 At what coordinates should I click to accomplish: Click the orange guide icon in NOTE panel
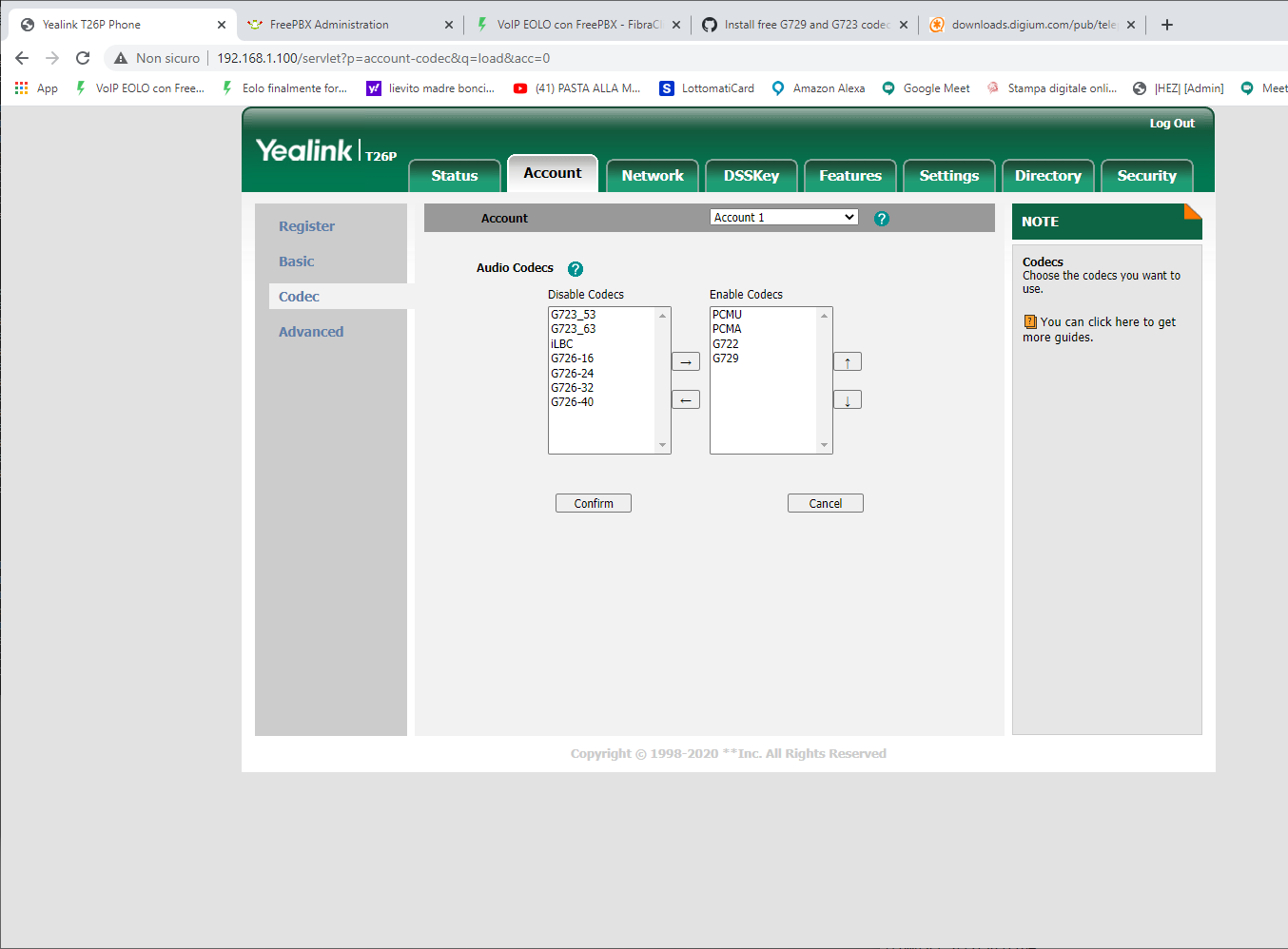click(x=1030, y=321)
